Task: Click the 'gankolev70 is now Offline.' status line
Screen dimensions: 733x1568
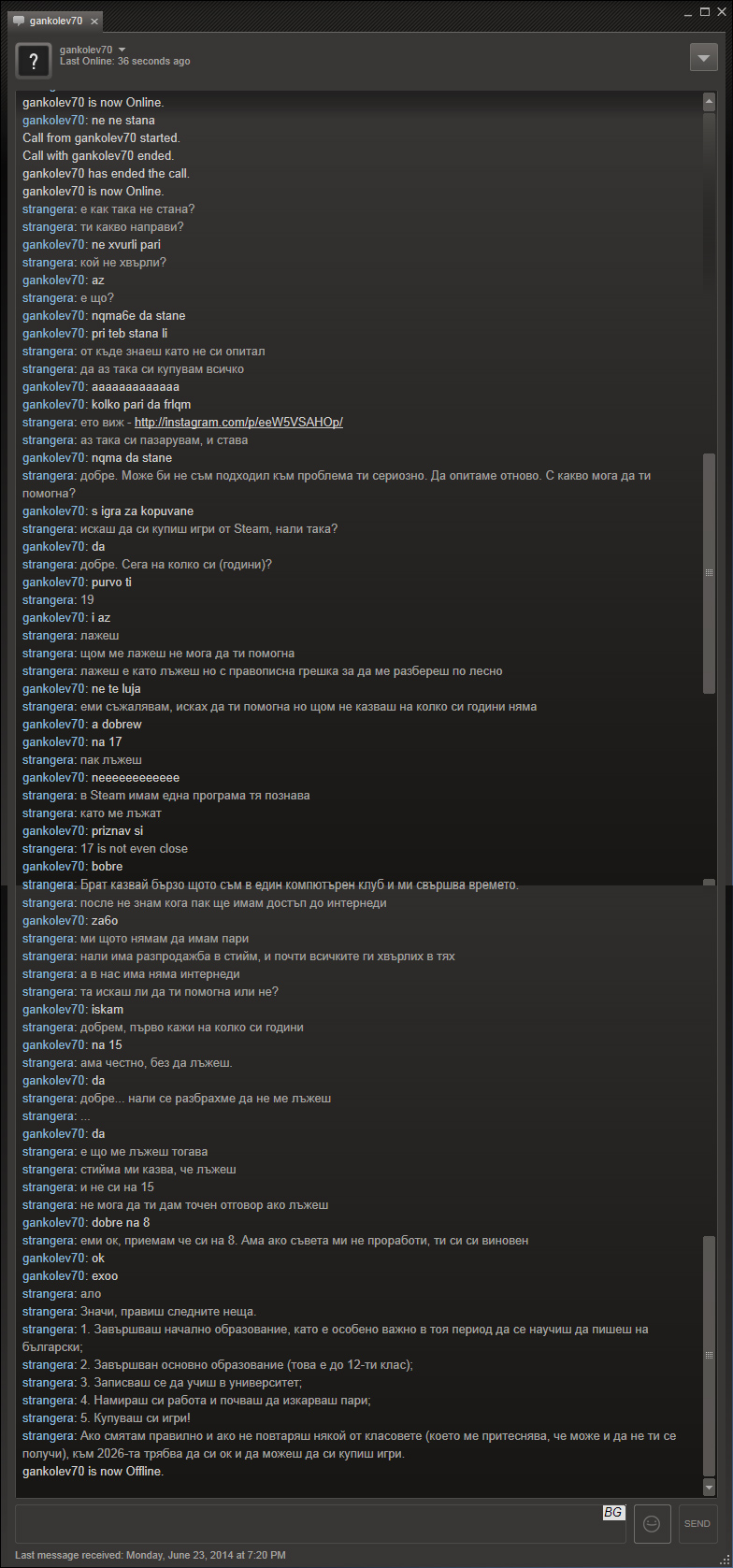Action: (93, 1472)
